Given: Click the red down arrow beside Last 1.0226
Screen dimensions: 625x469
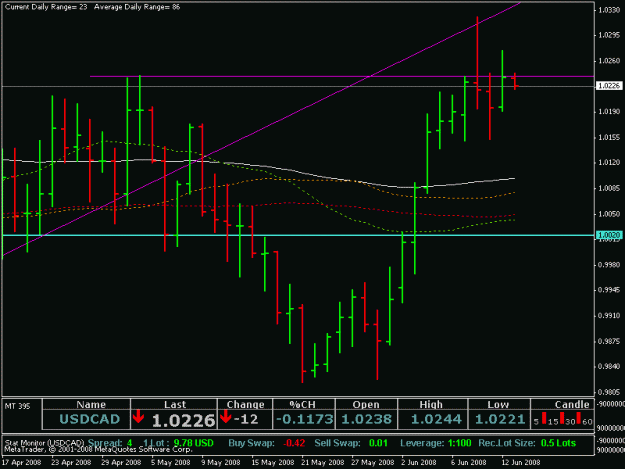Looking at the screenshot, I should (138, 416).
